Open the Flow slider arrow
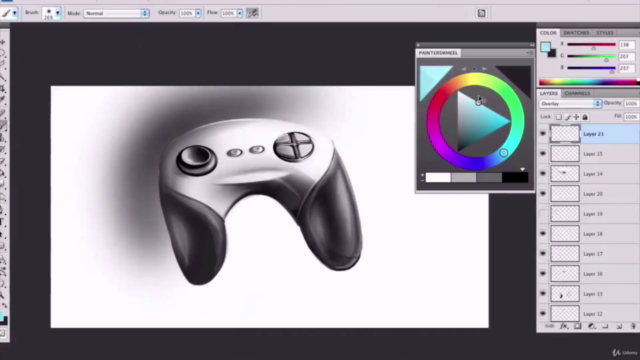 (x=240, y=13)
